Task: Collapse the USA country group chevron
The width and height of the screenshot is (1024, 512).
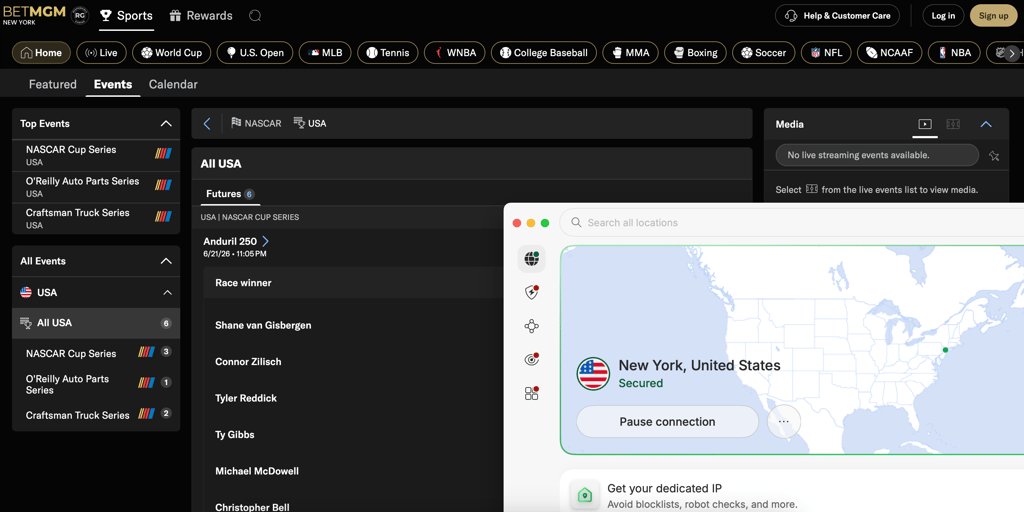Action: (x=167, y=293)
